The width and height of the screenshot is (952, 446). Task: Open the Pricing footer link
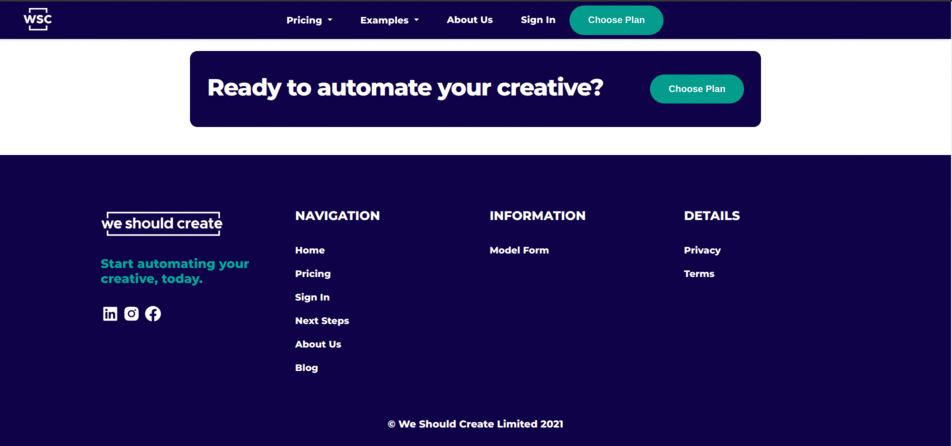pyautogui.click(x=313, y=274)
